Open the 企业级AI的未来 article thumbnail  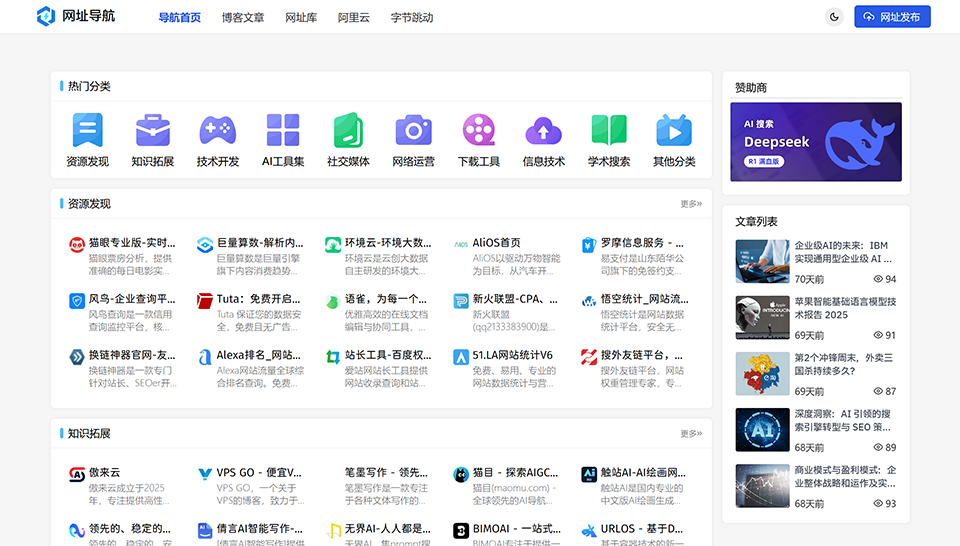coord(762,261)
